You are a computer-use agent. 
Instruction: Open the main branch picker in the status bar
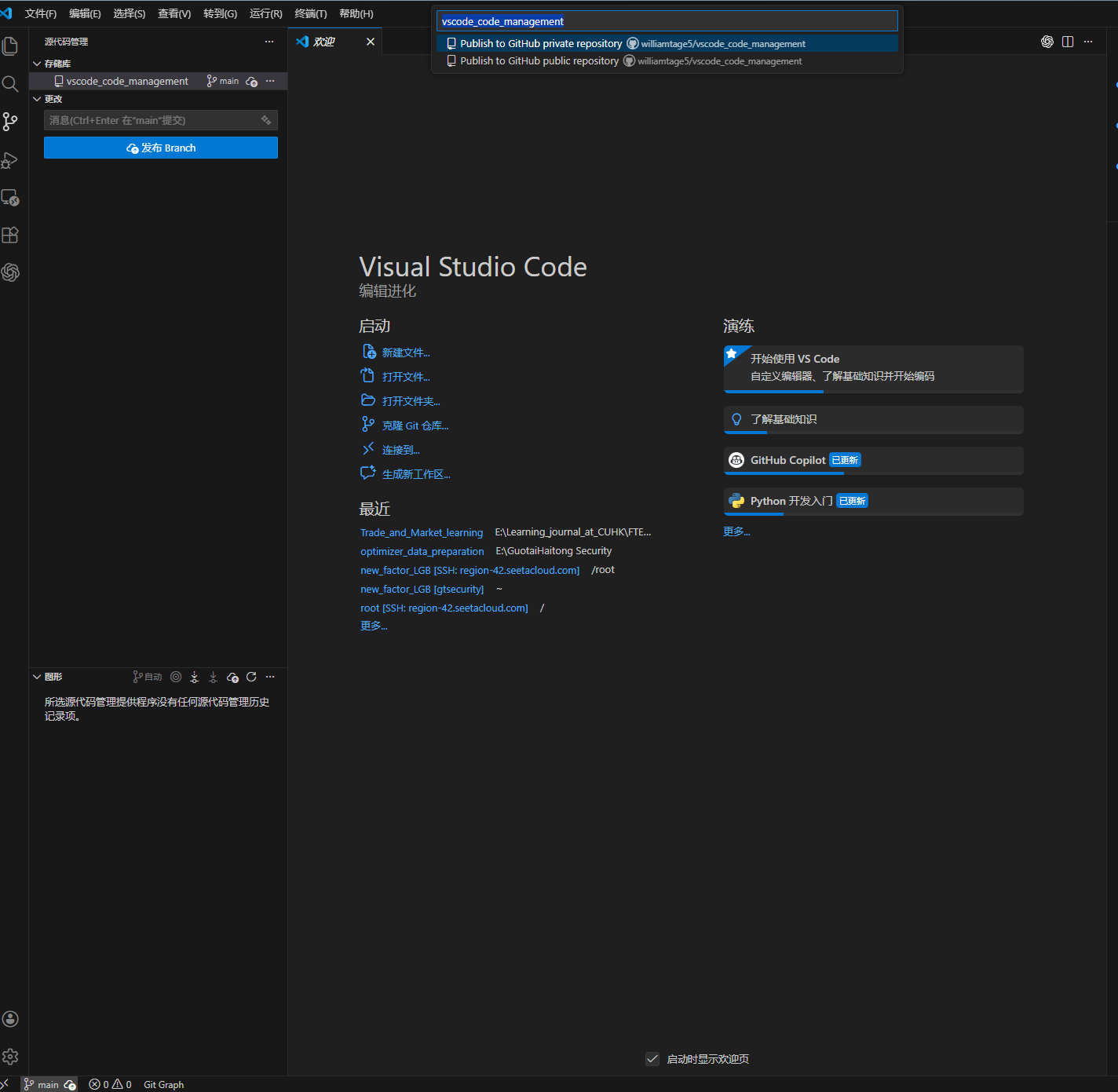tap(41, 1084)
